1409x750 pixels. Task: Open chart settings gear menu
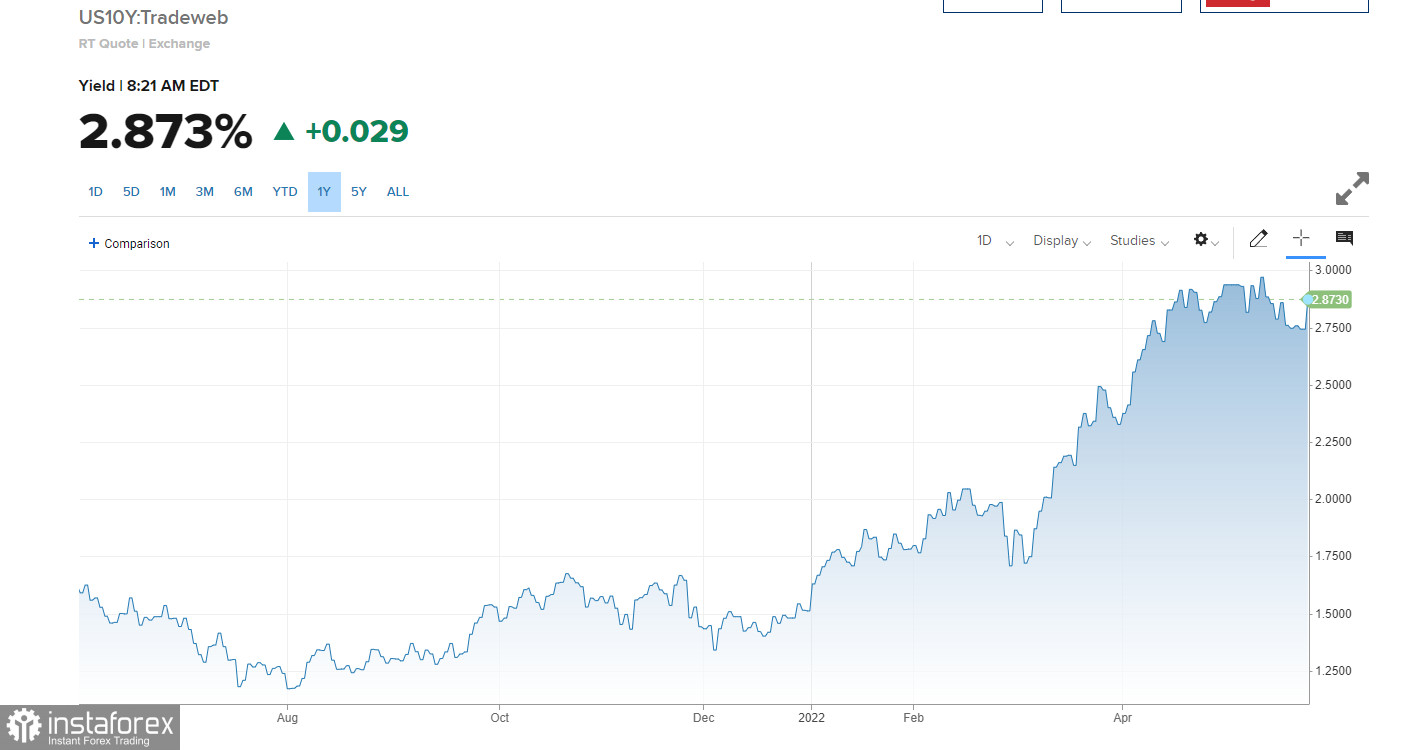click(x=1206, y=240)
